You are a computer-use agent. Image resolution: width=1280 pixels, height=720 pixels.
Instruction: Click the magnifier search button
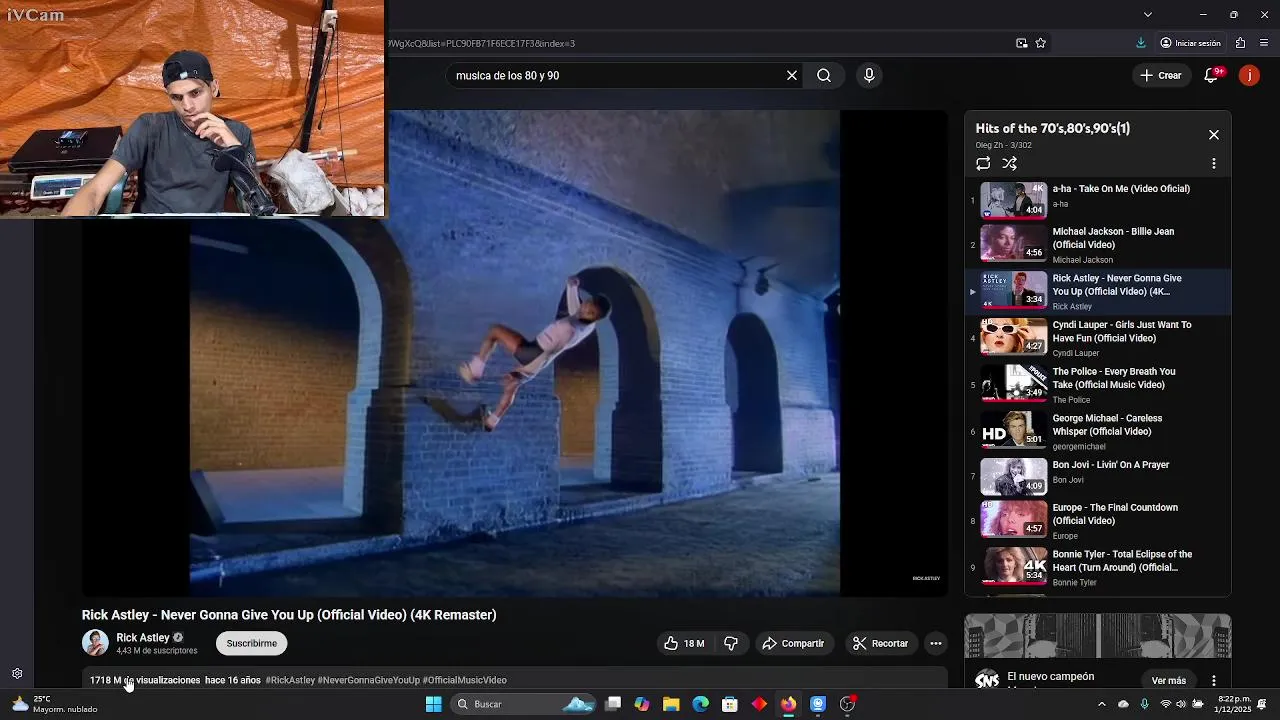(x=824, y=75)
